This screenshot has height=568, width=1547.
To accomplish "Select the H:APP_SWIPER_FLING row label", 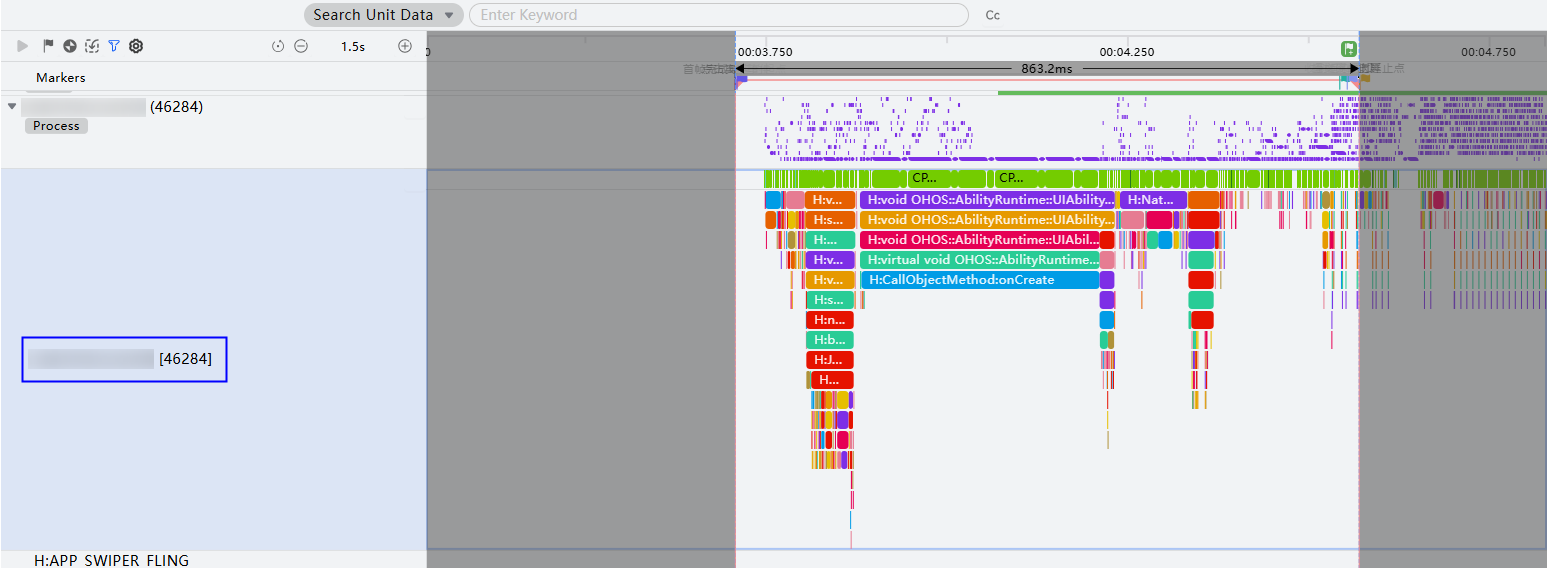I will click(111, 560).
